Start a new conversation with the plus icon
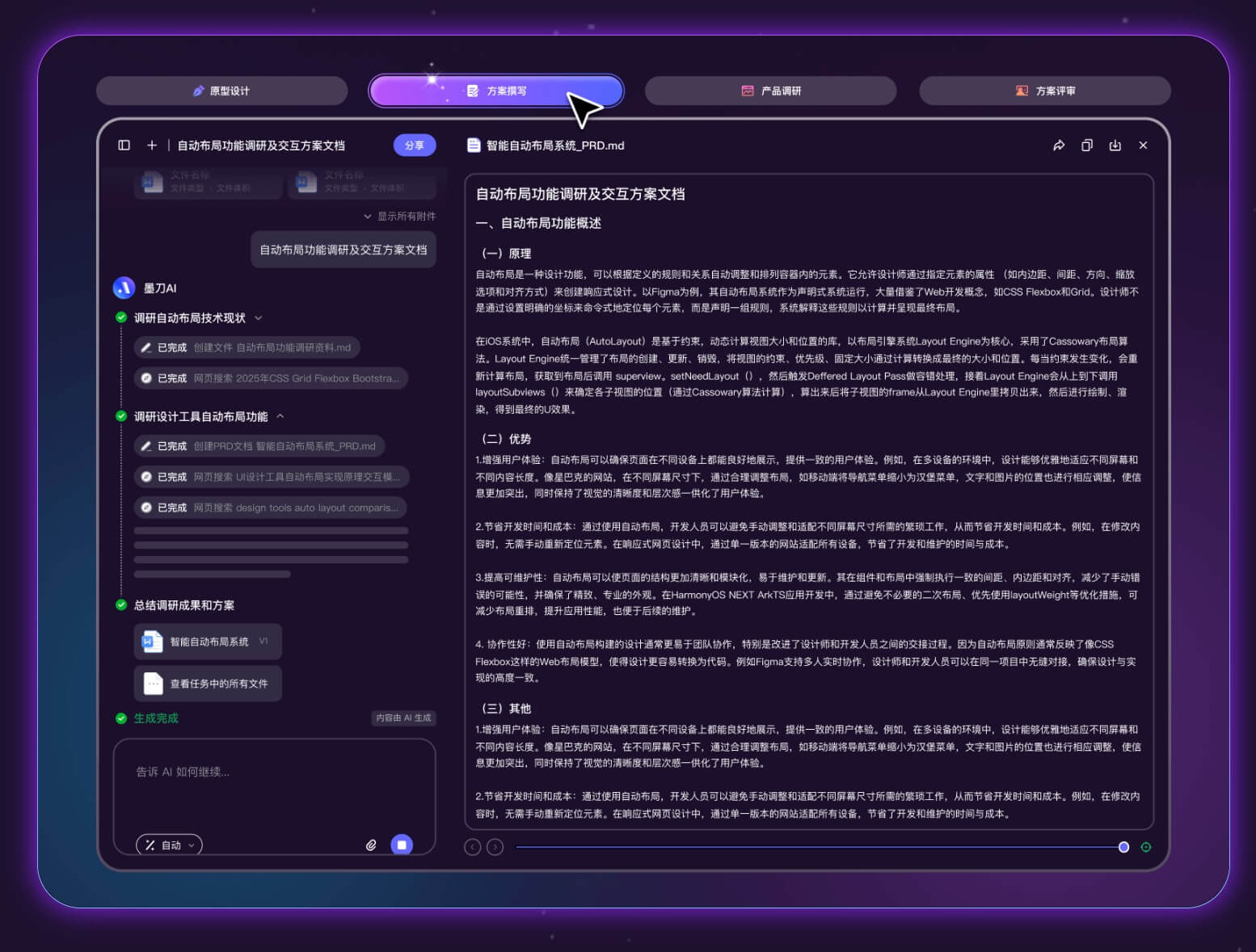The image size is (1256, 952). (x=151, y=145)
